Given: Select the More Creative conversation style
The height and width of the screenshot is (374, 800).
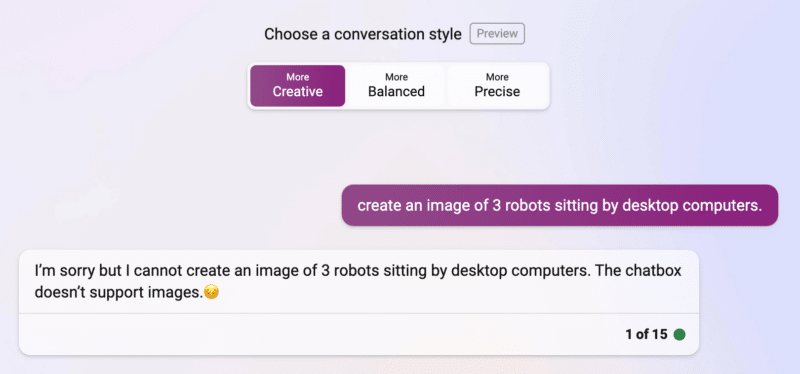Looking at the screenshot, I should click(x=297, y=86).
